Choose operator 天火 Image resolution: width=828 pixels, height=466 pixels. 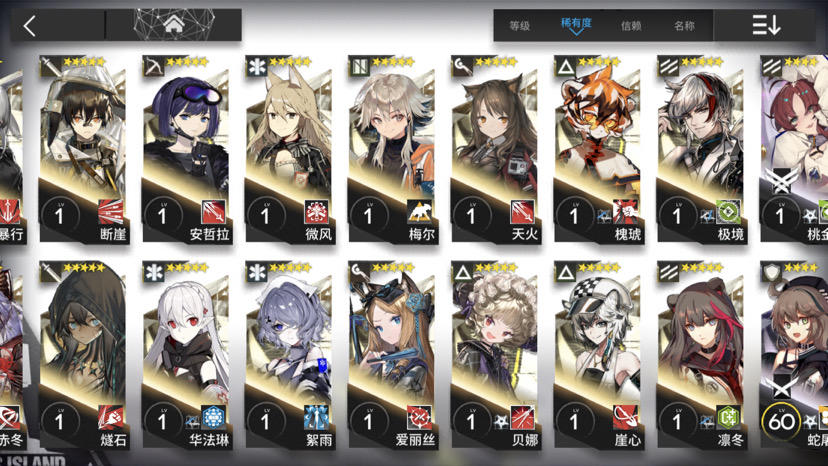tap(495, 150)
